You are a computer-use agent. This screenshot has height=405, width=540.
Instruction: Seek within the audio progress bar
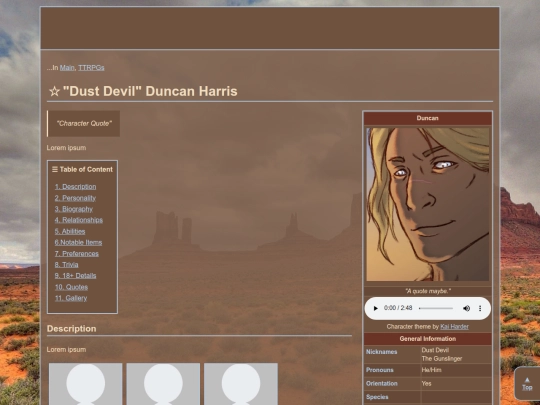(436, 308)
